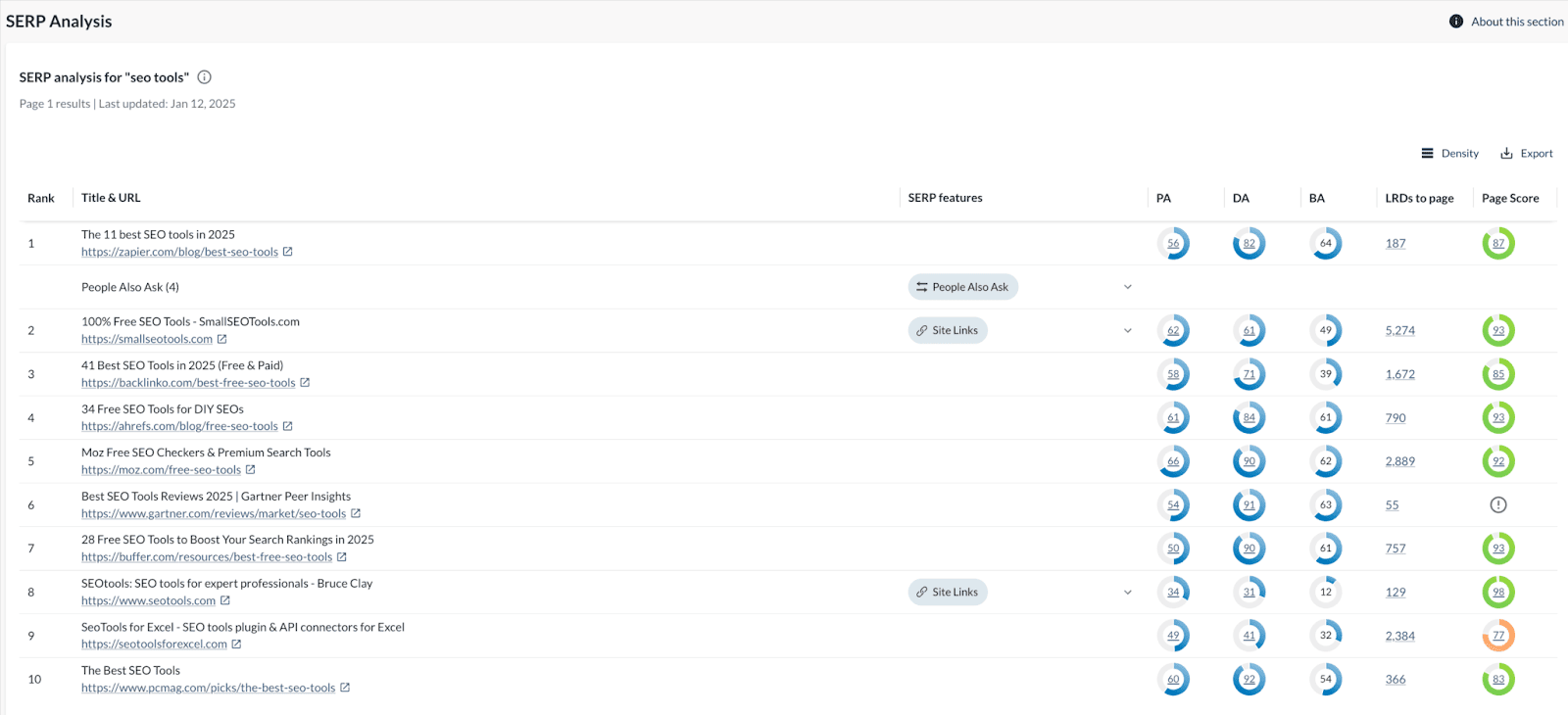Open Gartner reviews market seo-tools link
The width and height of the screenshot is (1568, 716).
click(x=214, y=513)
